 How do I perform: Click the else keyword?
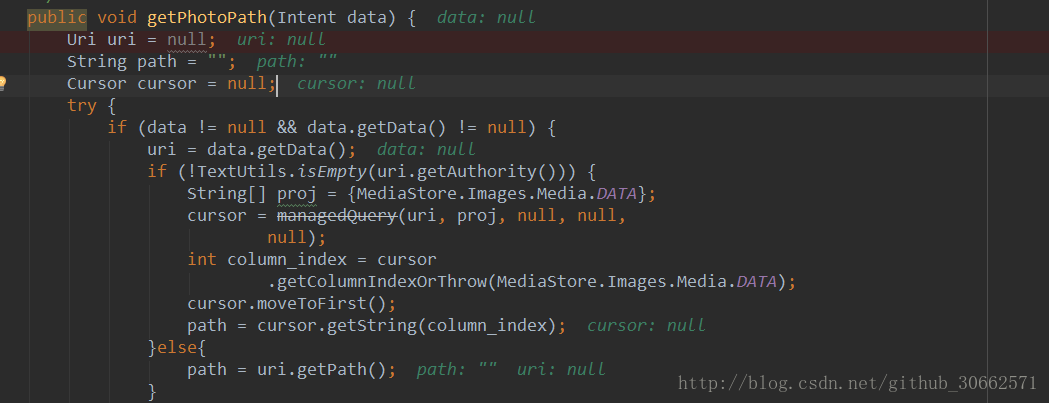pos(177,348)
